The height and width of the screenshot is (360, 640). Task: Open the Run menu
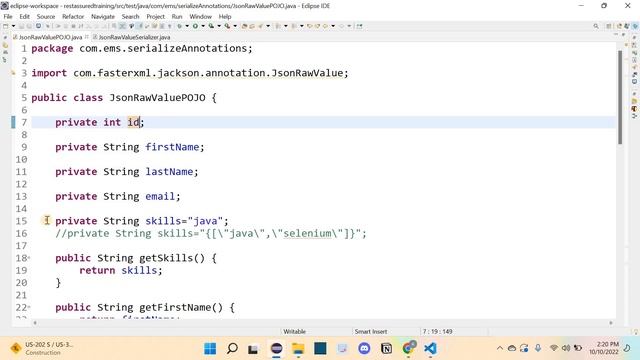point(177,16)
